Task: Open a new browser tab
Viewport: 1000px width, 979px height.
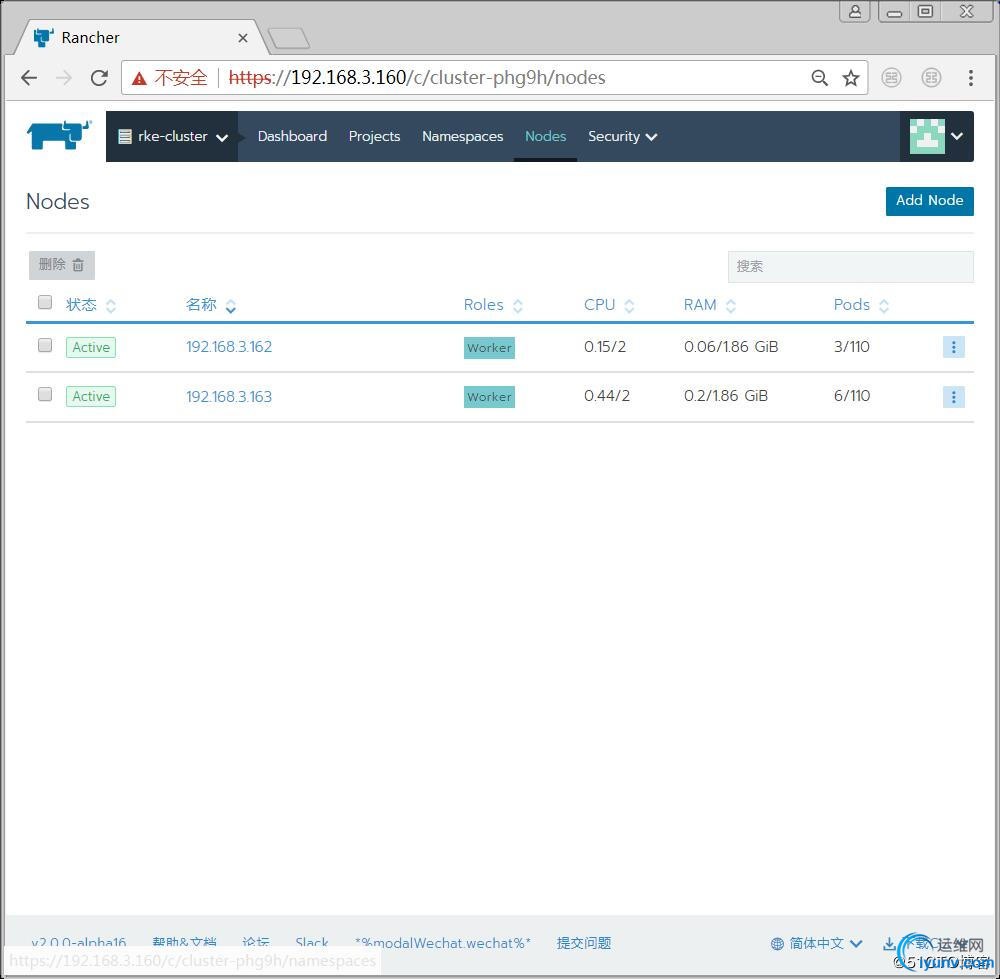Action: pyautogui.click(x=289, y=38)
